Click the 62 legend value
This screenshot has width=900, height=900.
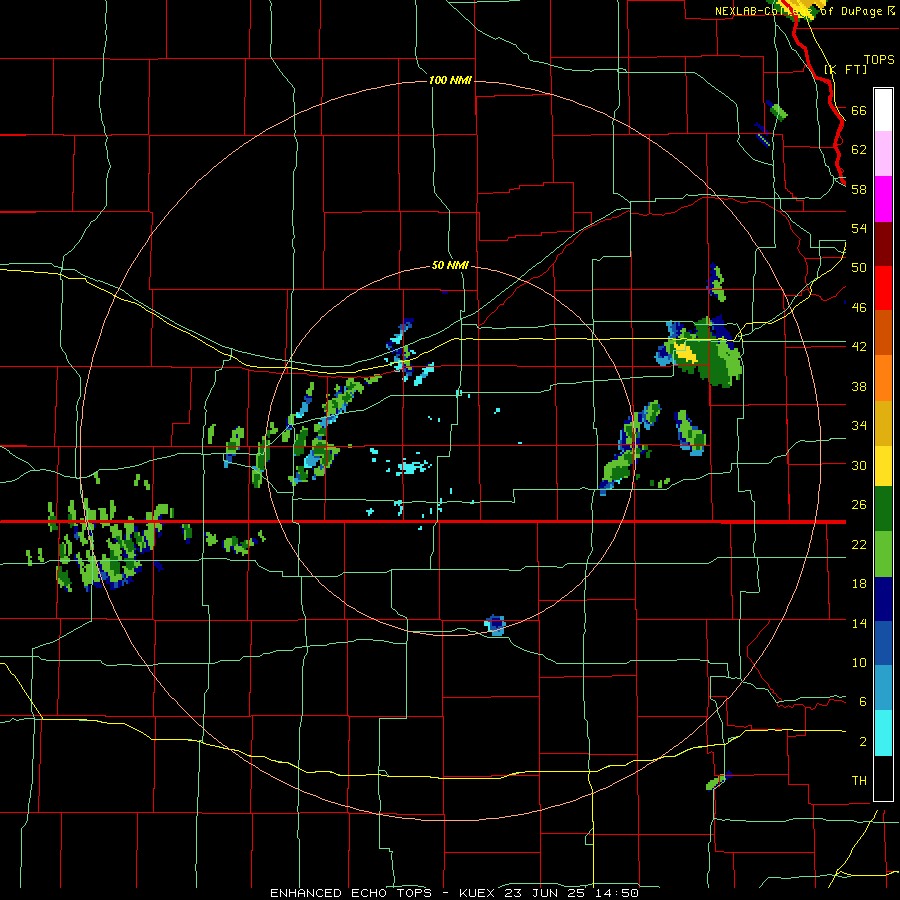tap(859, 149)
